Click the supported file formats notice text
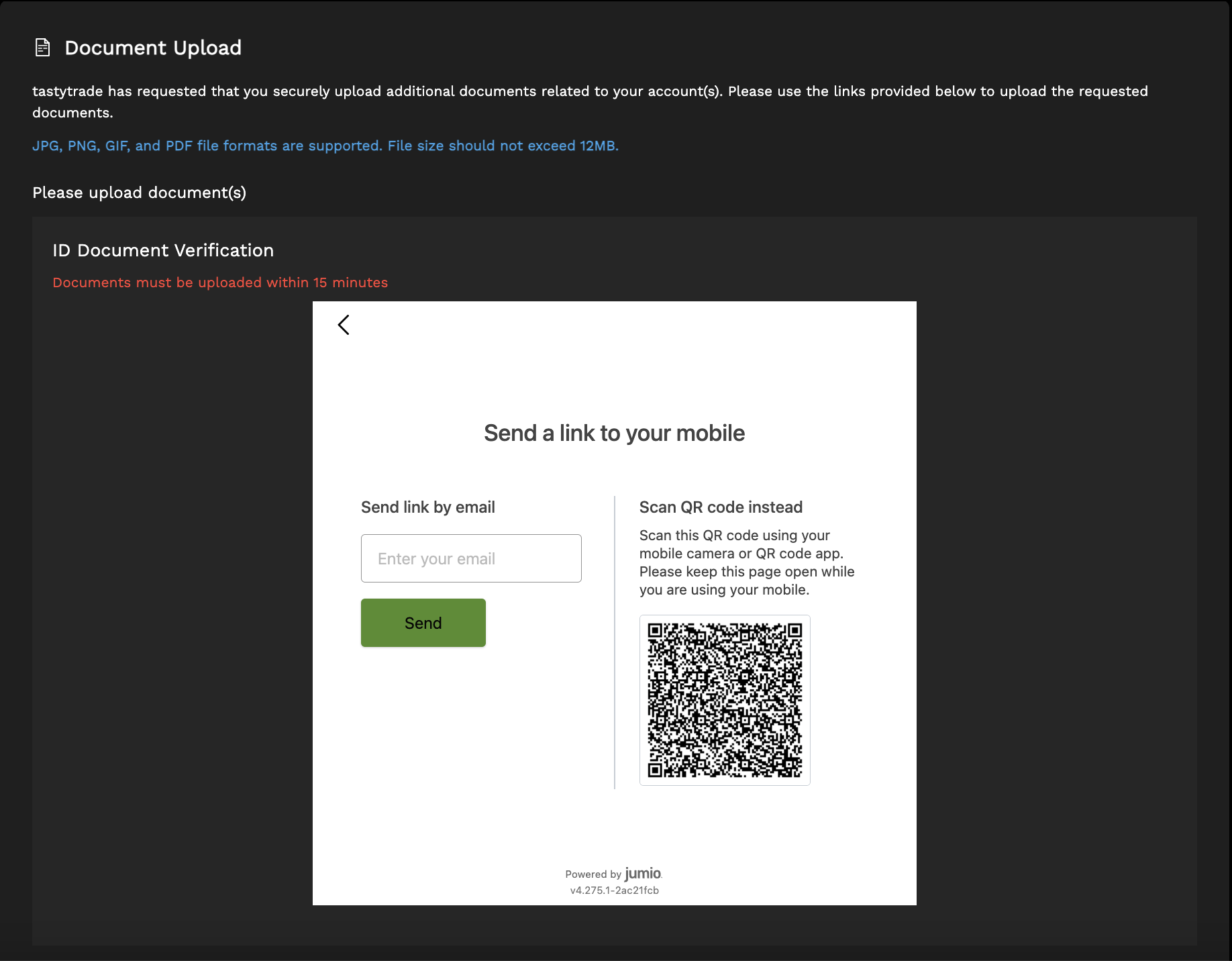1232x961 pixels. pos(326,145)
